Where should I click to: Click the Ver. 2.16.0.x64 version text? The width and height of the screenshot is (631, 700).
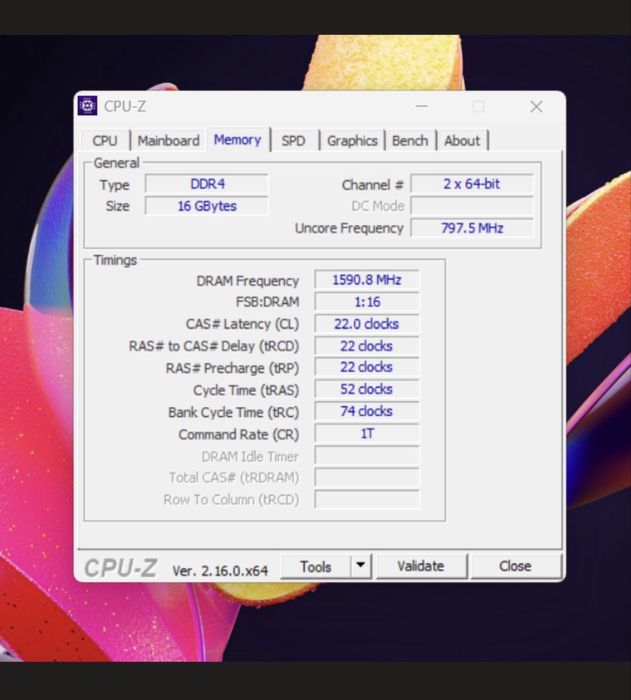pos(220,571)
